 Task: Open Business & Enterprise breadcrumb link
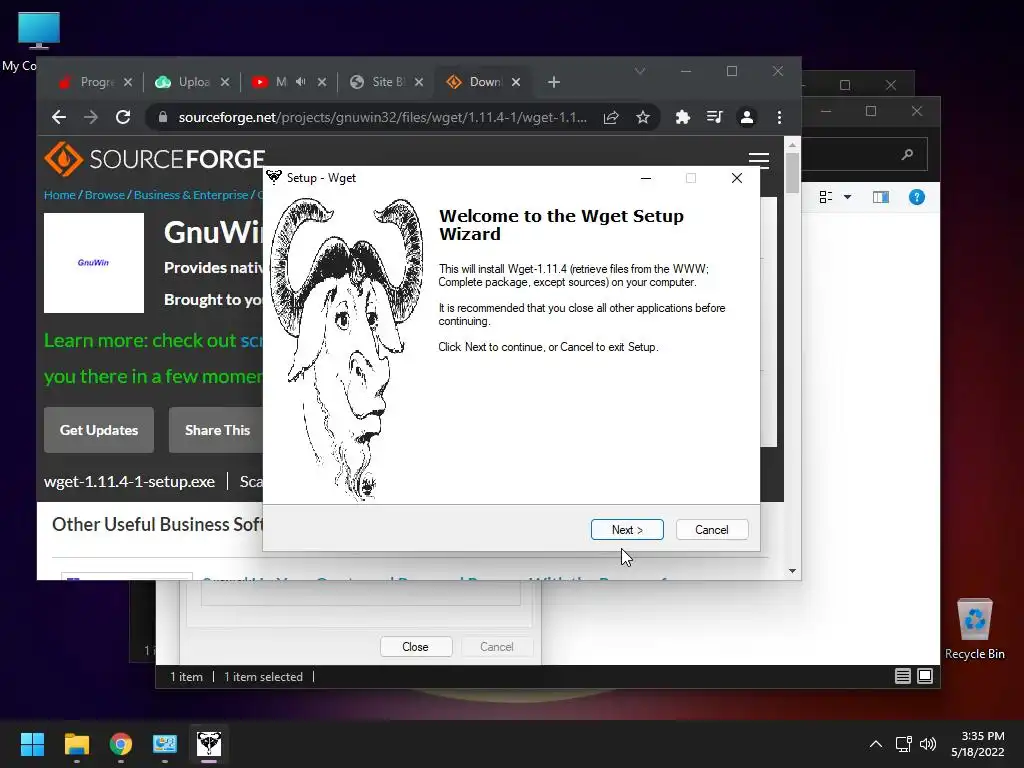tap(191, 195)
